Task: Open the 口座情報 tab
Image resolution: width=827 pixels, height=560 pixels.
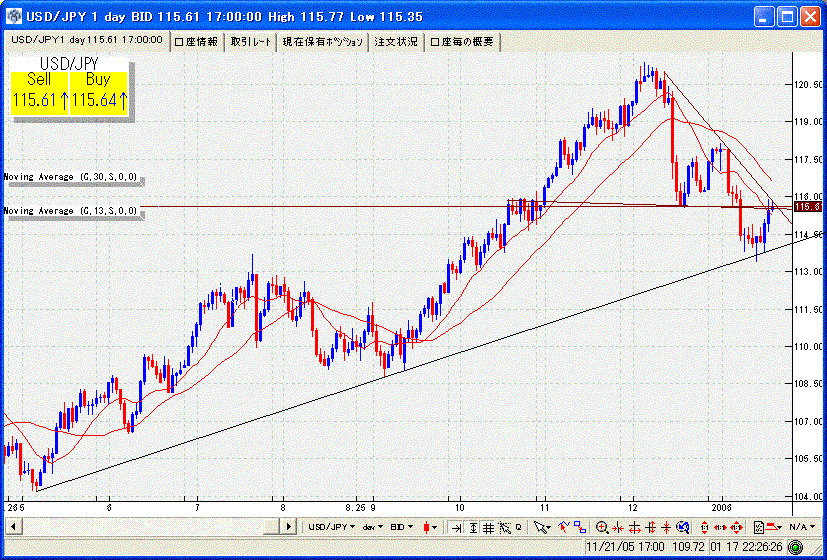Action: (196, 42)
